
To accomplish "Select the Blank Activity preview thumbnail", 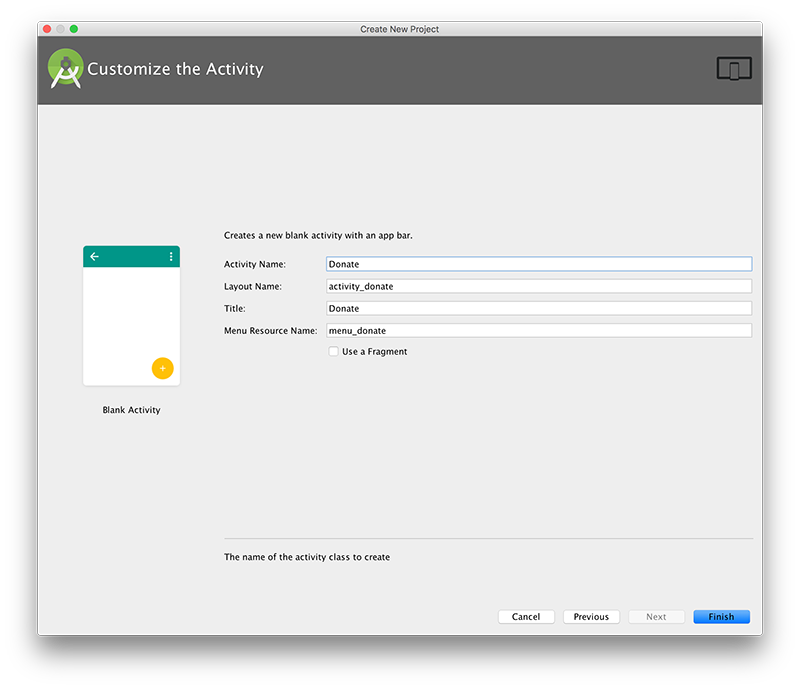I will (x=131, y=316).
